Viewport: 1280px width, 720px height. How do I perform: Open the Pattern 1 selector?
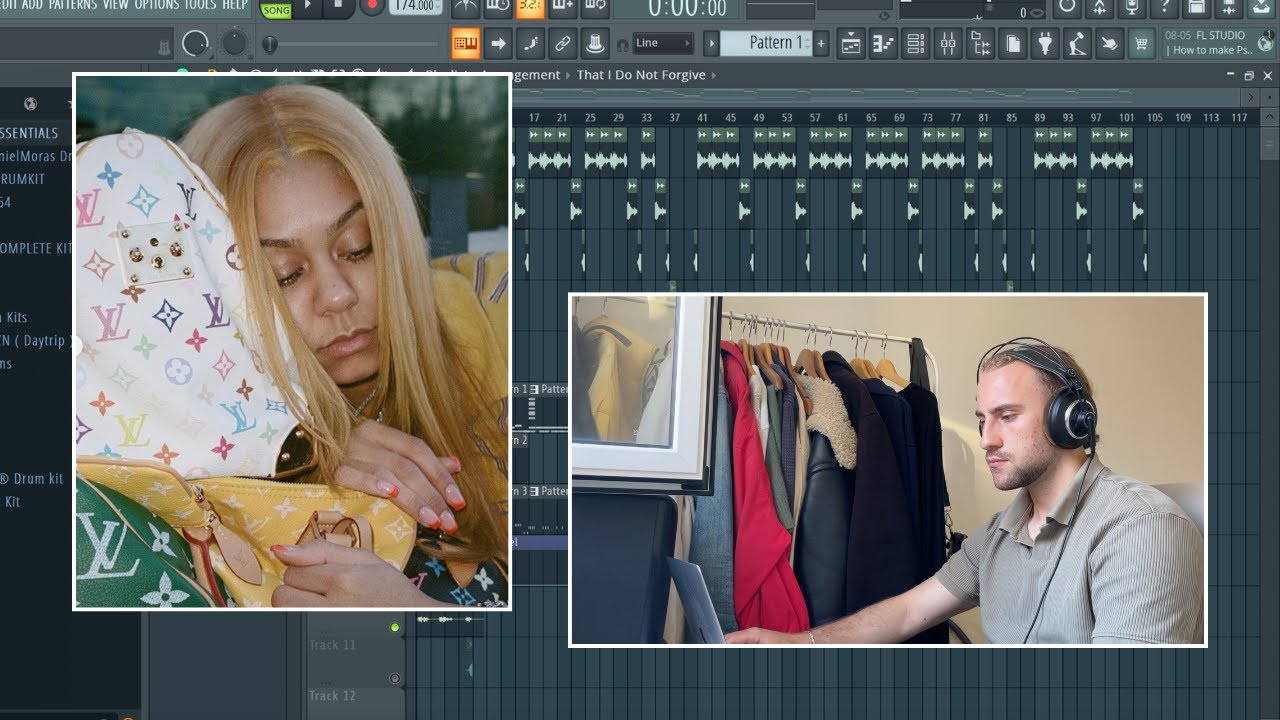765,43
